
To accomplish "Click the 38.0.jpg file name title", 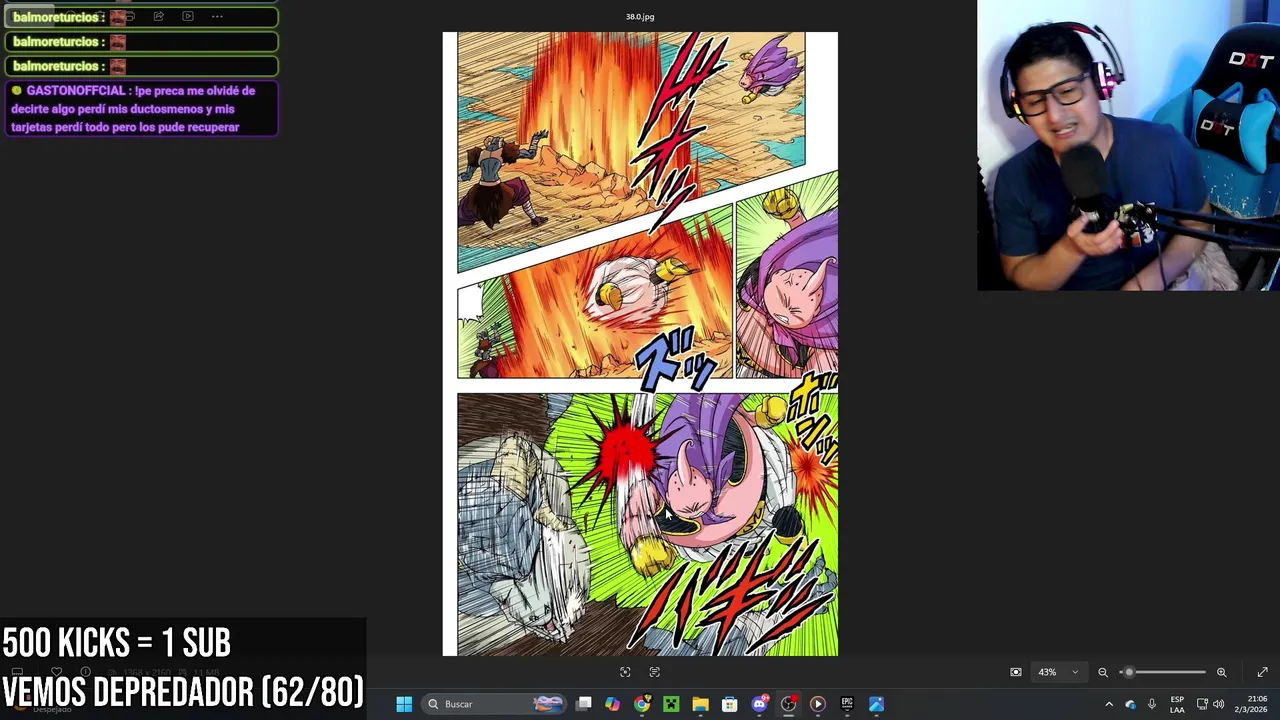I will (x=640, y=16).
